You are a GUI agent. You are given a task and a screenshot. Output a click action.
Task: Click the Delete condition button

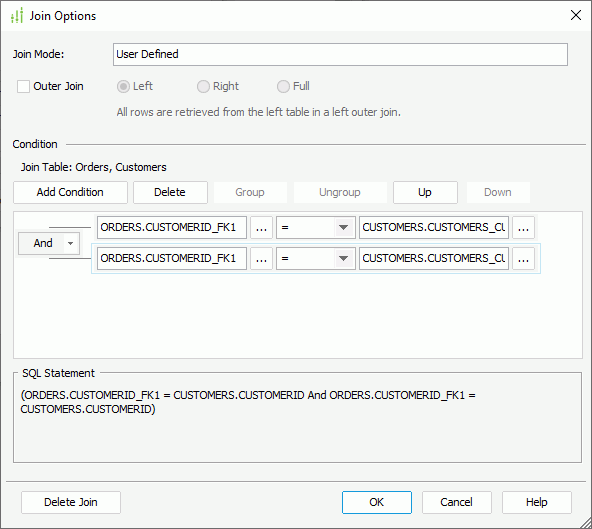(170, 192)
